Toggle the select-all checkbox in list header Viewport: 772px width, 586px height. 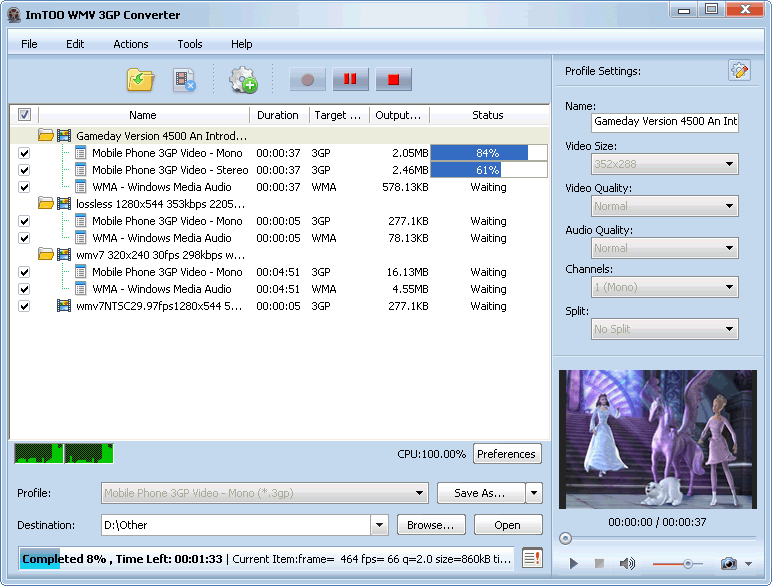coord(24,115)
